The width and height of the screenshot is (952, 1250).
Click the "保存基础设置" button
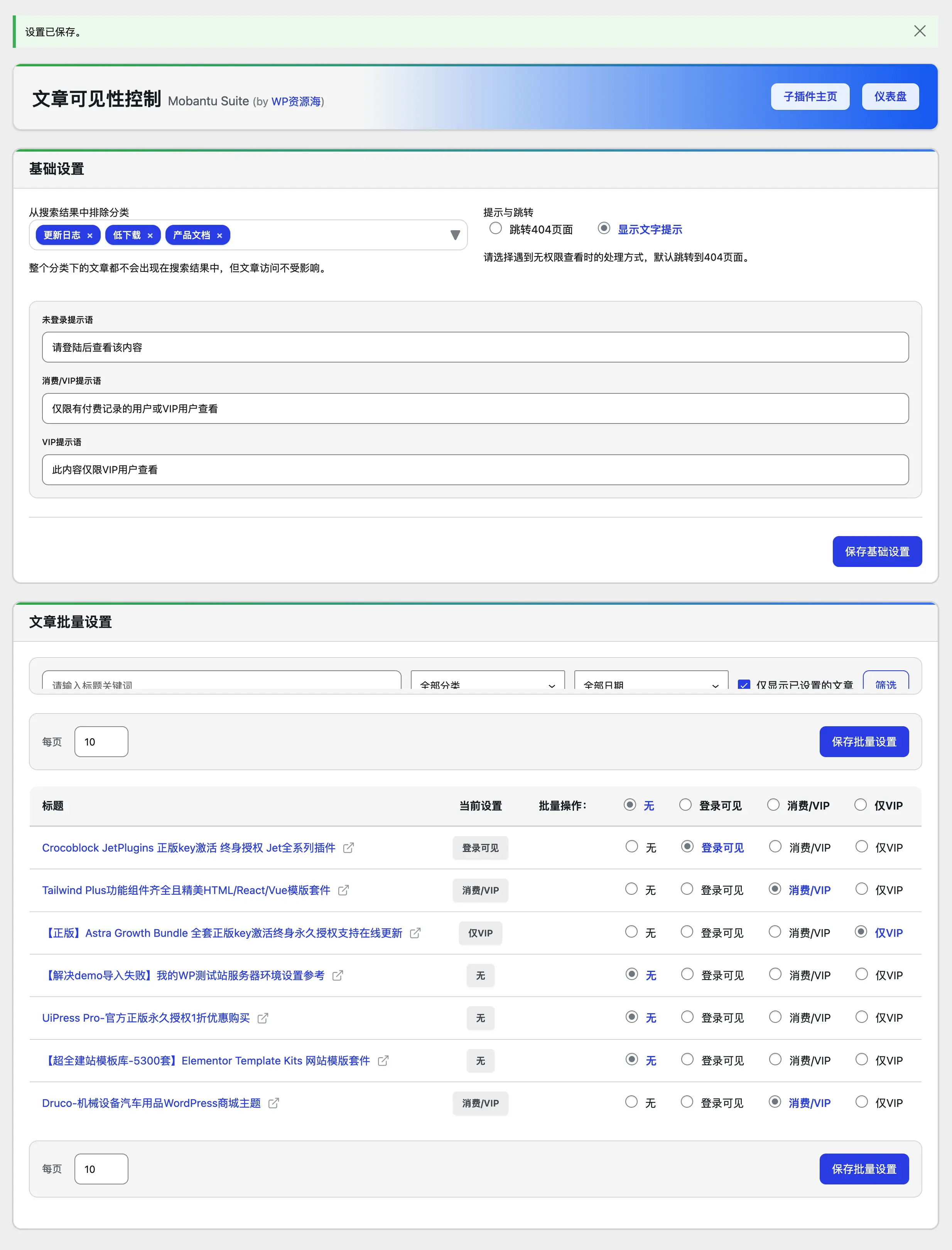[877, 552]
